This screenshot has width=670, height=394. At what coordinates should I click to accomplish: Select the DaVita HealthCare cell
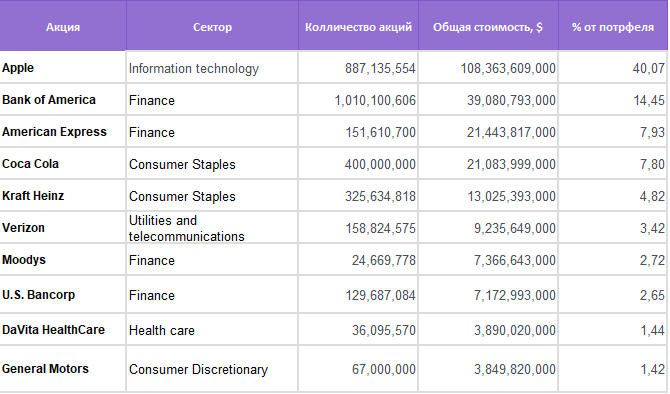point(63,330)
